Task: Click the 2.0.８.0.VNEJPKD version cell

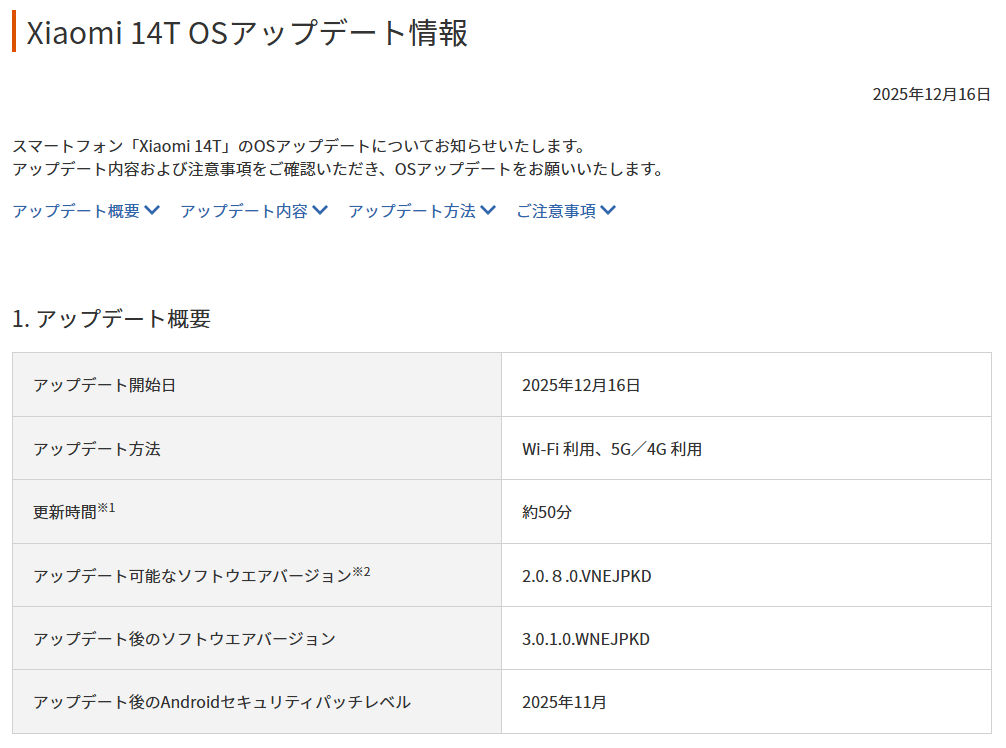Action: click(587, 575)
